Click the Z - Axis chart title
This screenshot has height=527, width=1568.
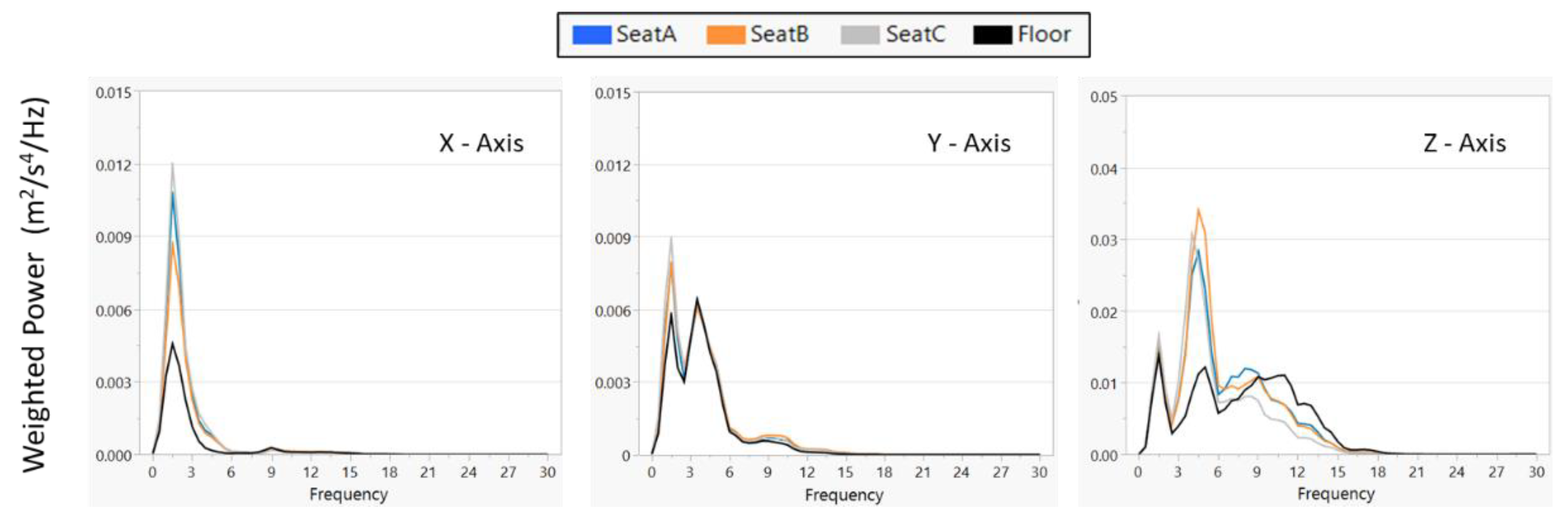(x=1464, y=143)
